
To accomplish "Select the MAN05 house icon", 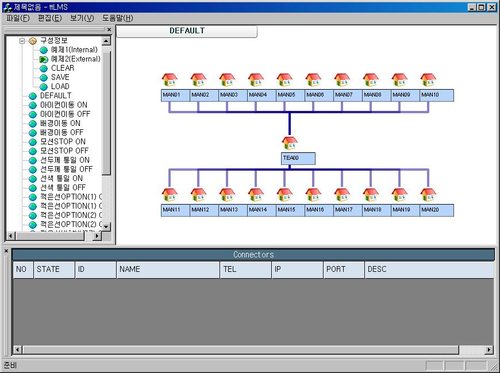I will (284, 80).
